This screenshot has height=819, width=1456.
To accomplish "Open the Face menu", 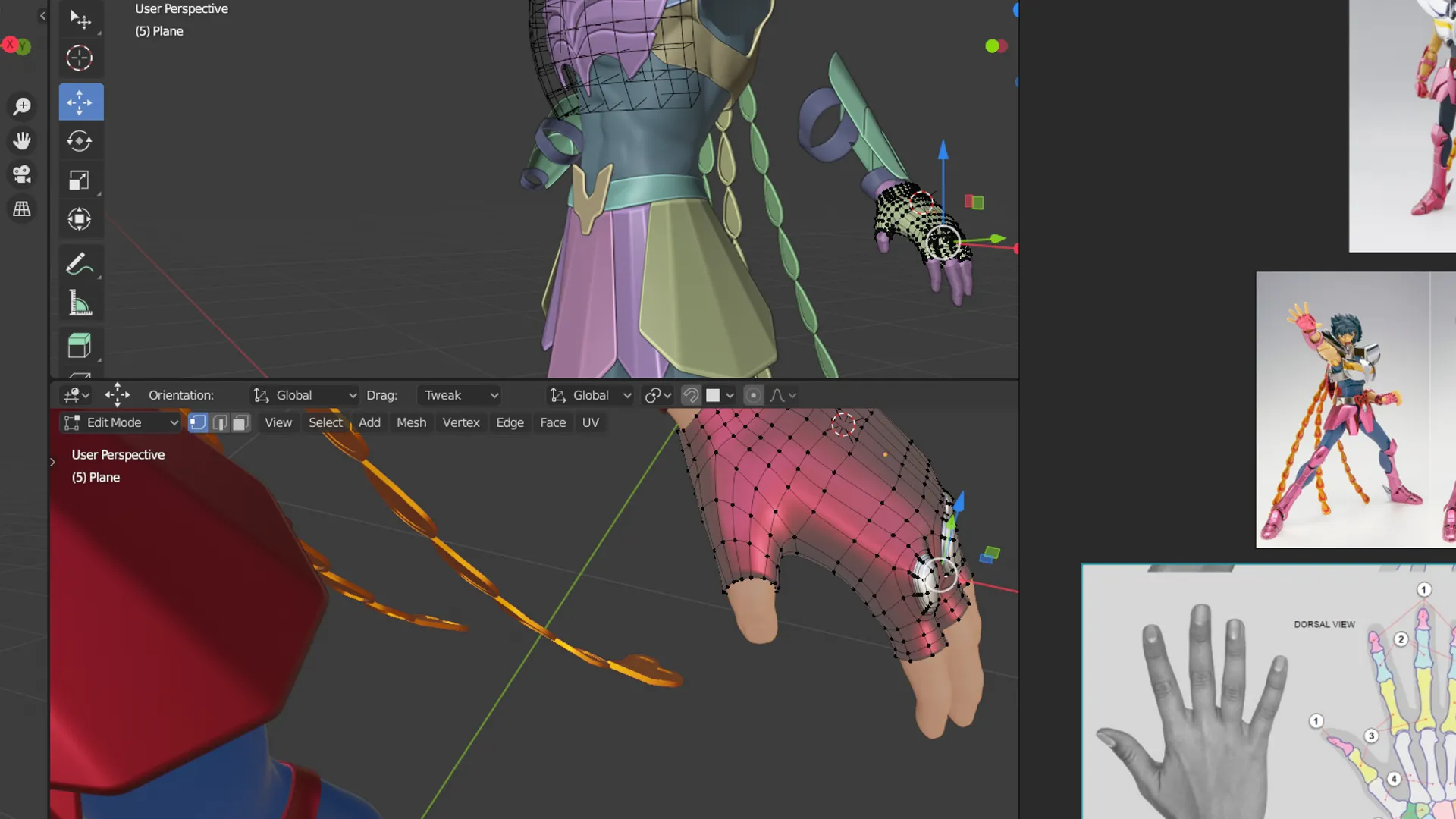I will coord(553,422).
